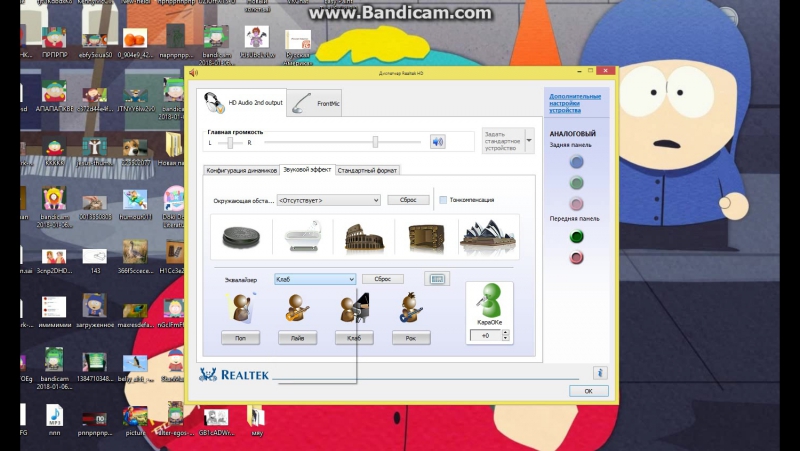Select the sewer manhole environment preset
The height and width of the screenshot is (451, 800).
[x=241, y=237]
